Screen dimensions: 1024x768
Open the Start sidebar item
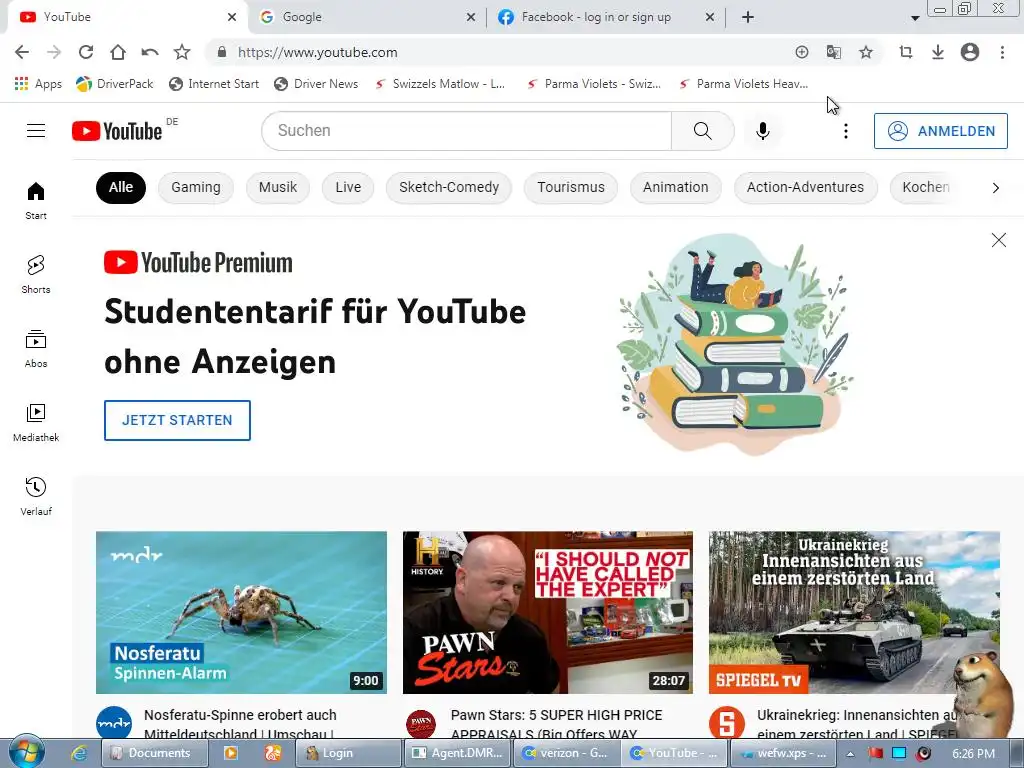coord(36,200)
